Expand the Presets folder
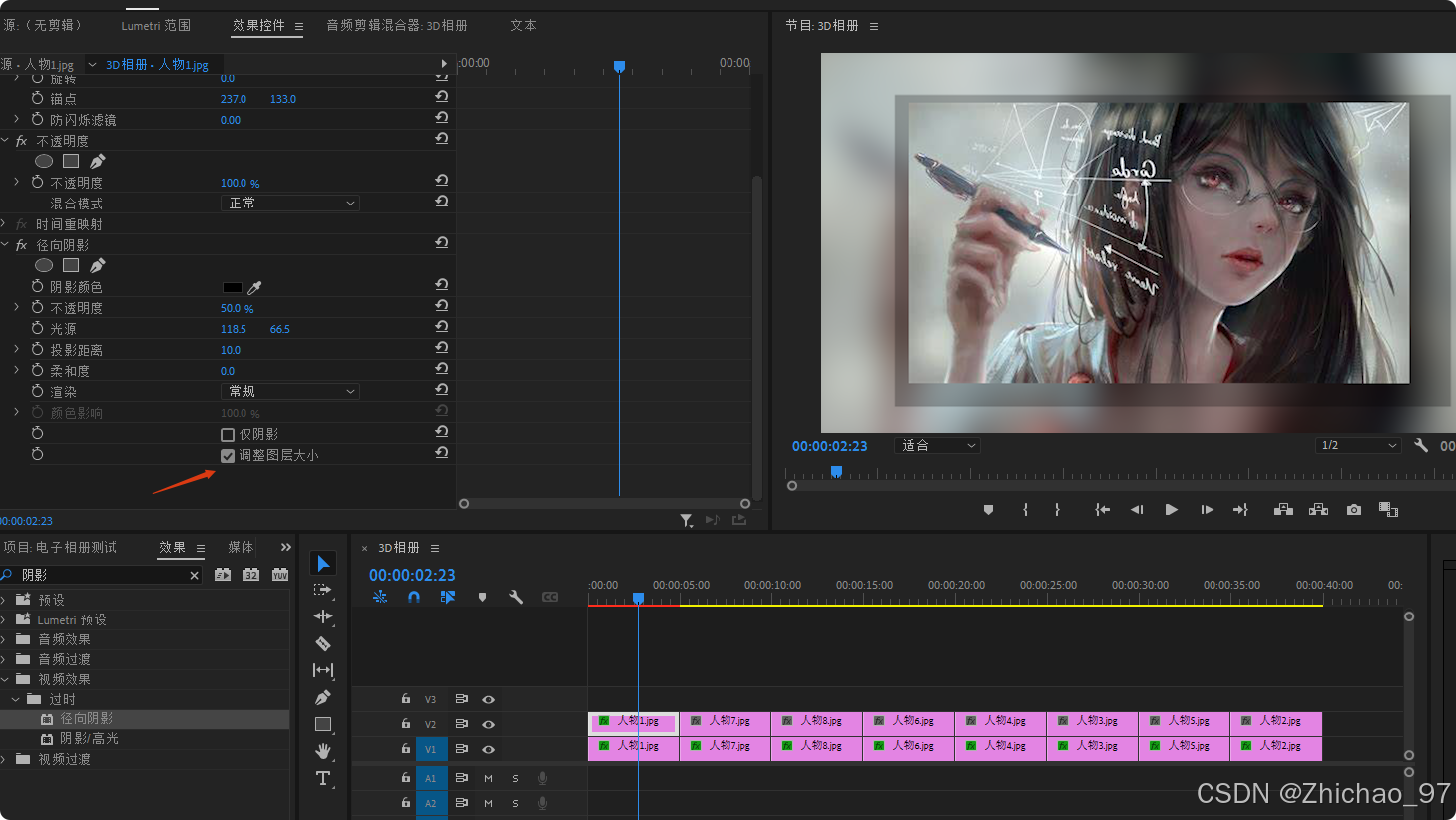 [4, 600]
